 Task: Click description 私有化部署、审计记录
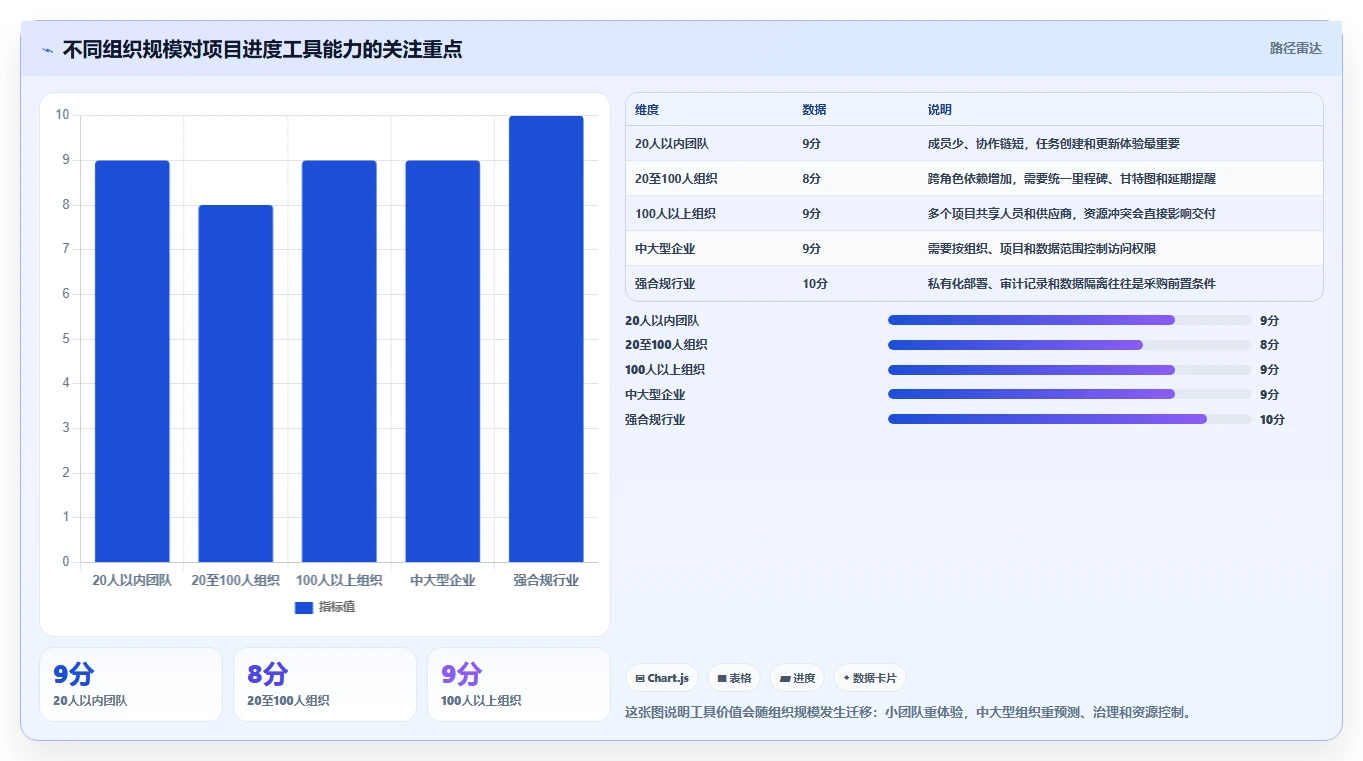point(1071,284)
